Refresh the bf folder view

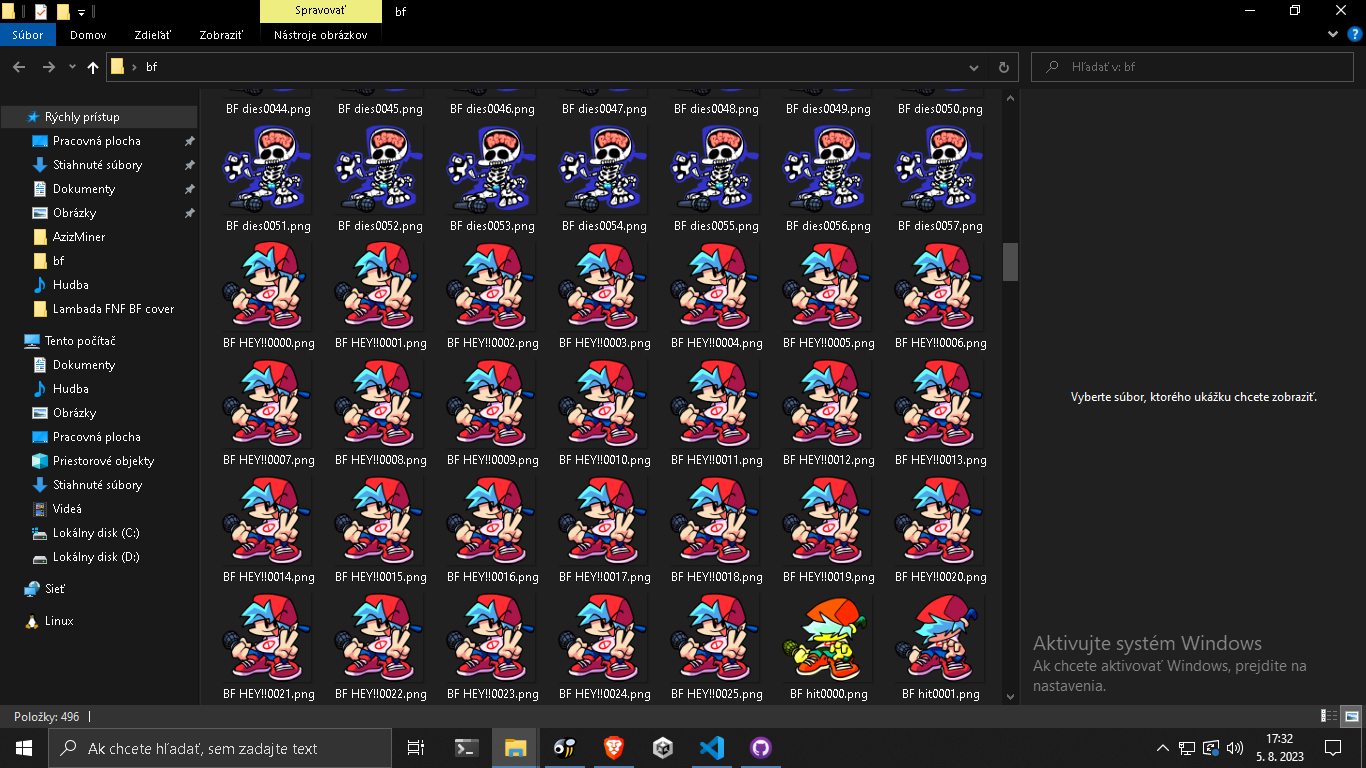click(x=1003, y=67)
